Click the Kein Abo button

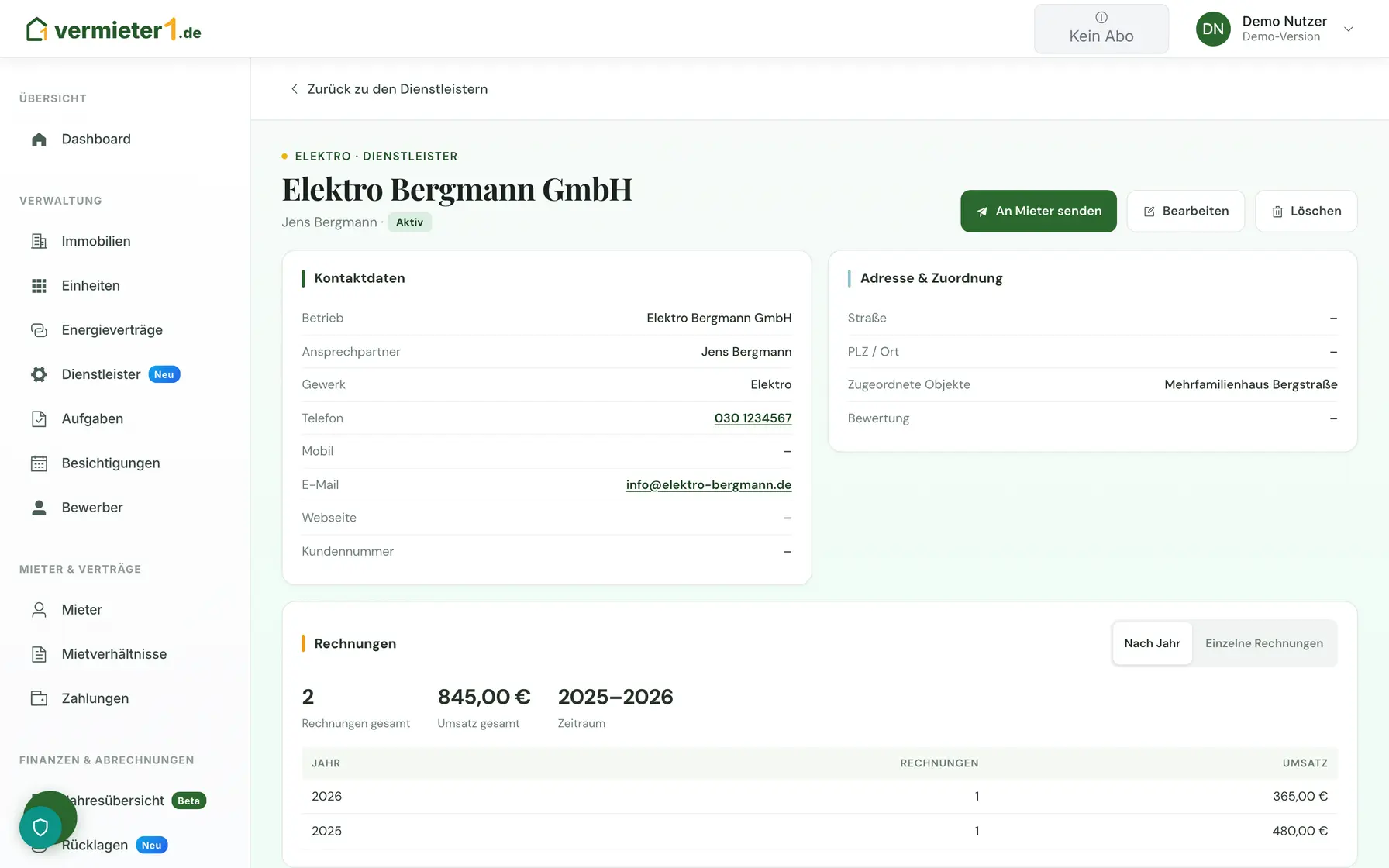click(x=1101, y=29)
